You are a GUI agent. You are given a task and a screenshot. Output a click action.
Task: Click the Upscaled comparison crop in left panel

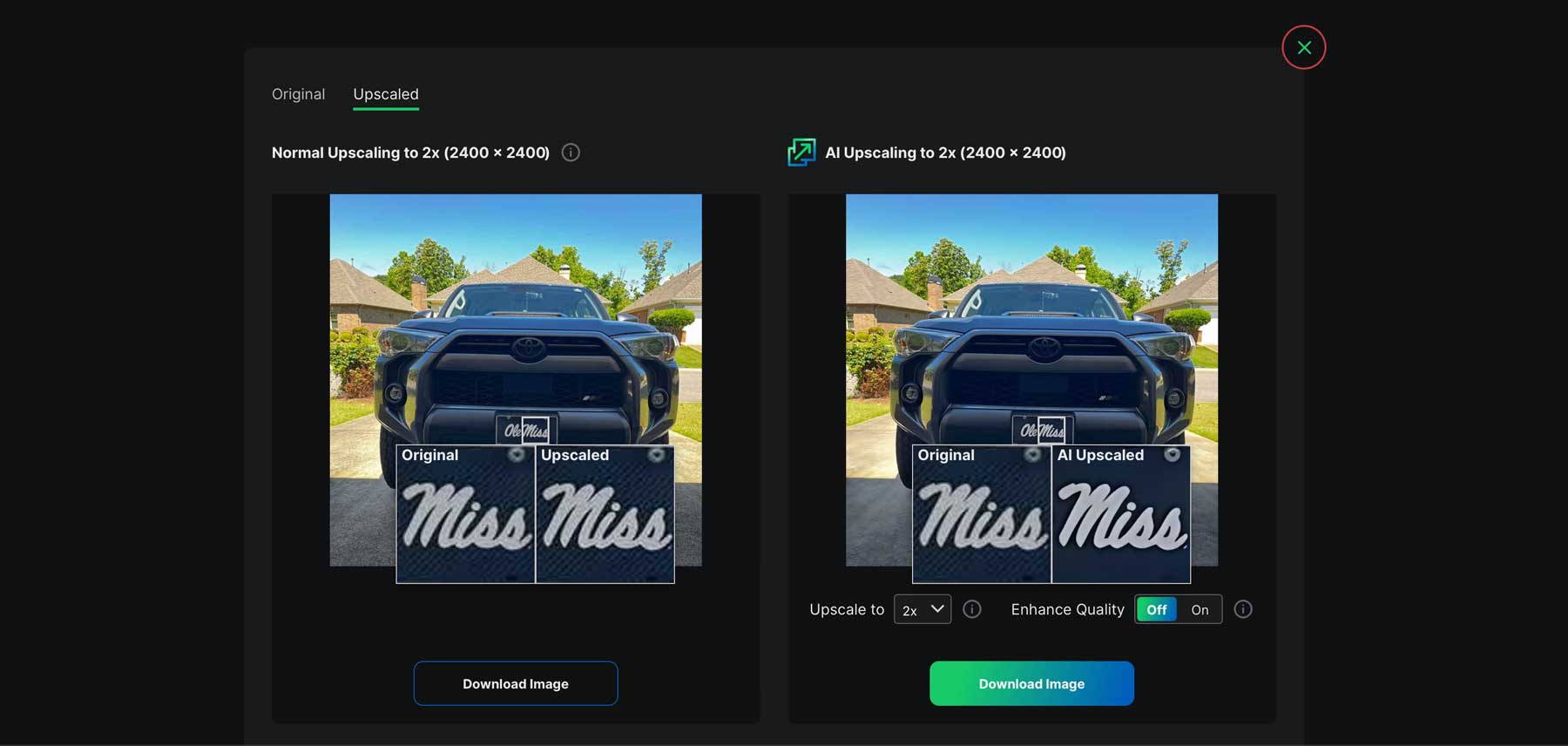(x=605, y=514)
